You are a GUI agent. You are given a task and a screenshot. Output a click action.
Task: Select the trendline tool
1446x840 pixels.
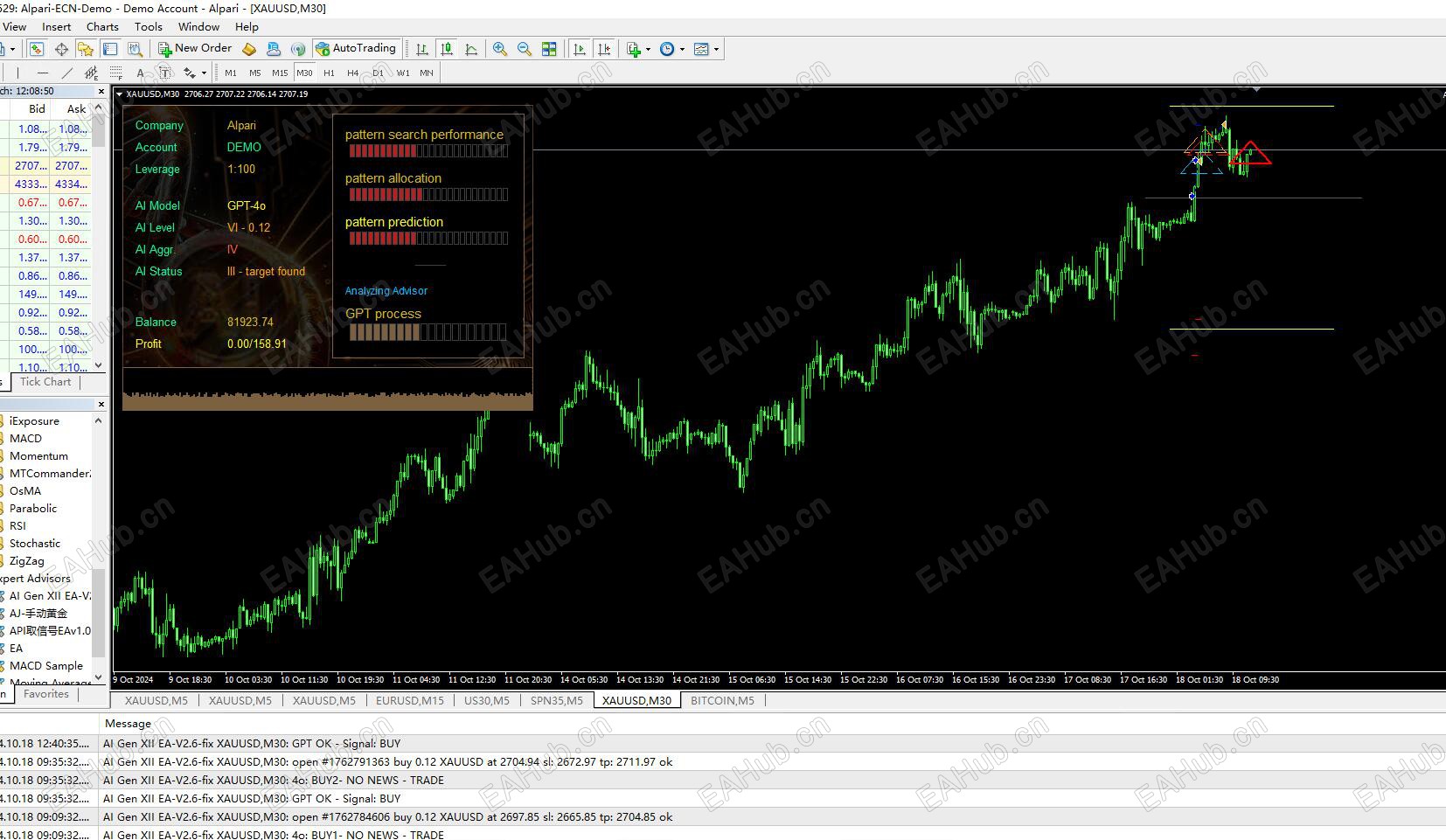pos(67,73)
